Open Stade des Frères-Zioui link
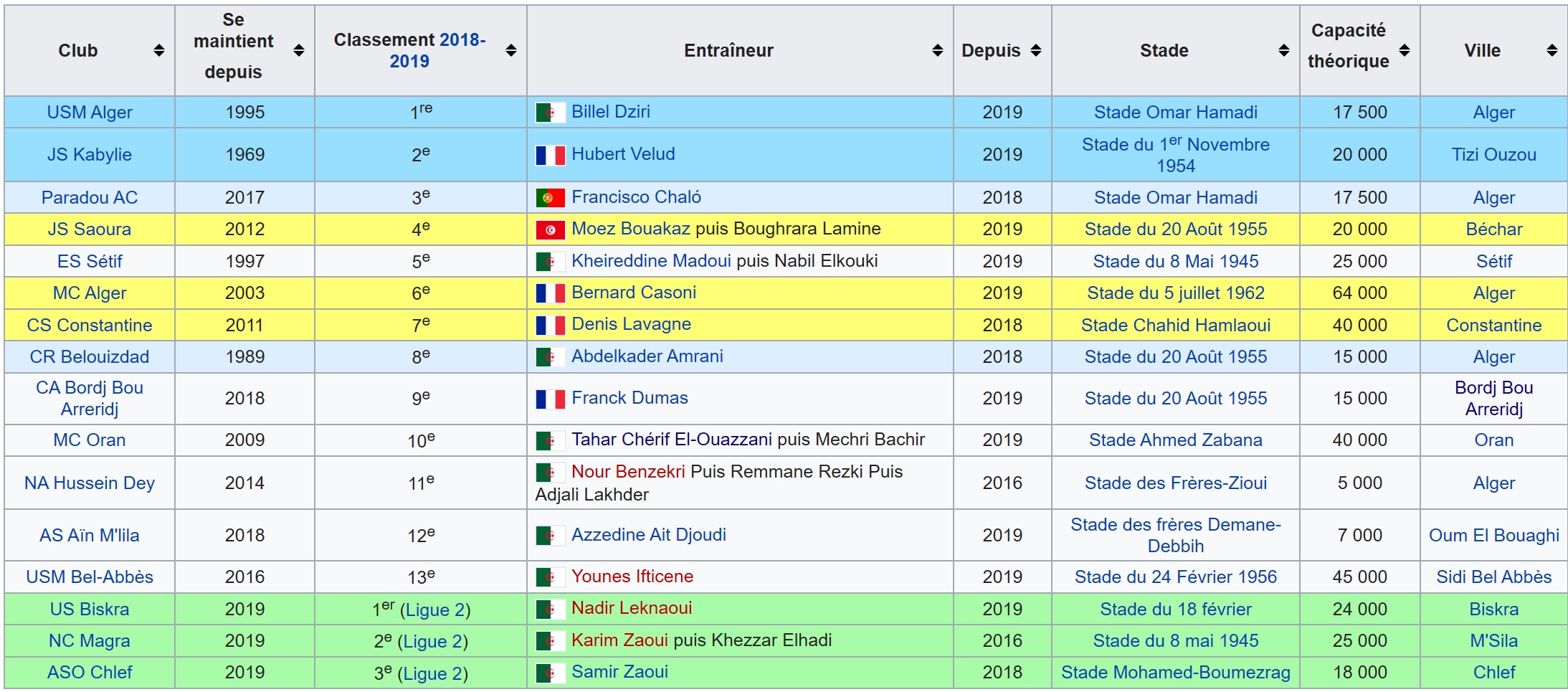The width and height of the screenshot is (1568, 692). [x=1176, y=483]
